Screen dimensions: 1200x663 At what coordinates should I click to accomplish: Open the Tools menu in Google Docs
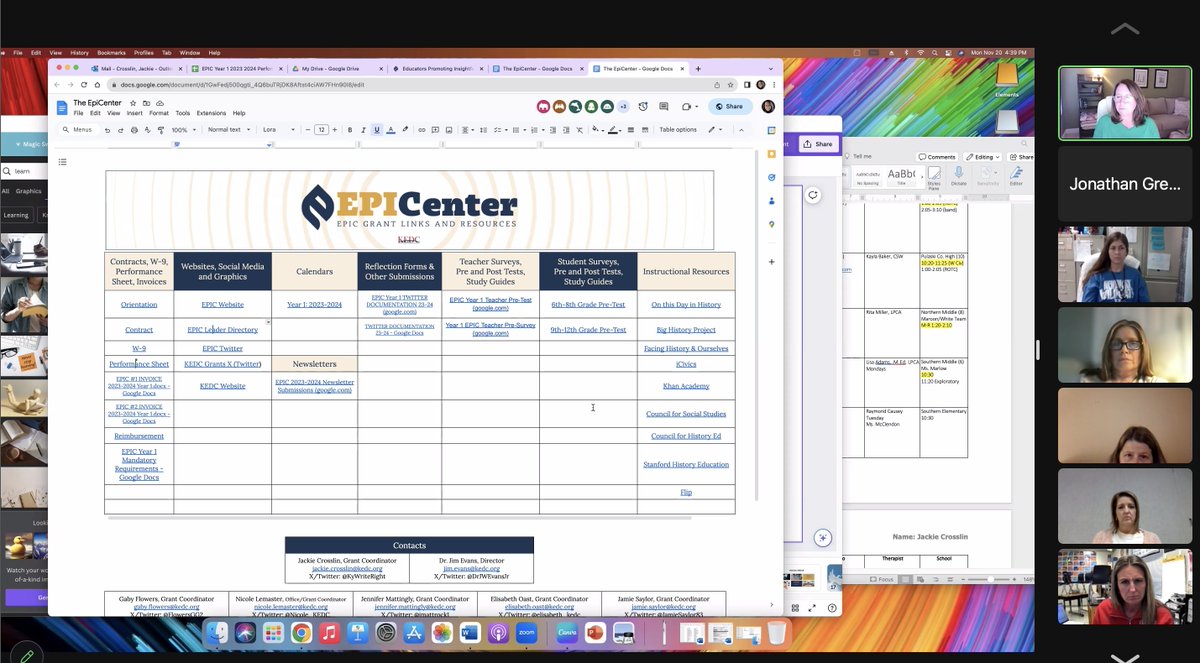coord(183,113)
